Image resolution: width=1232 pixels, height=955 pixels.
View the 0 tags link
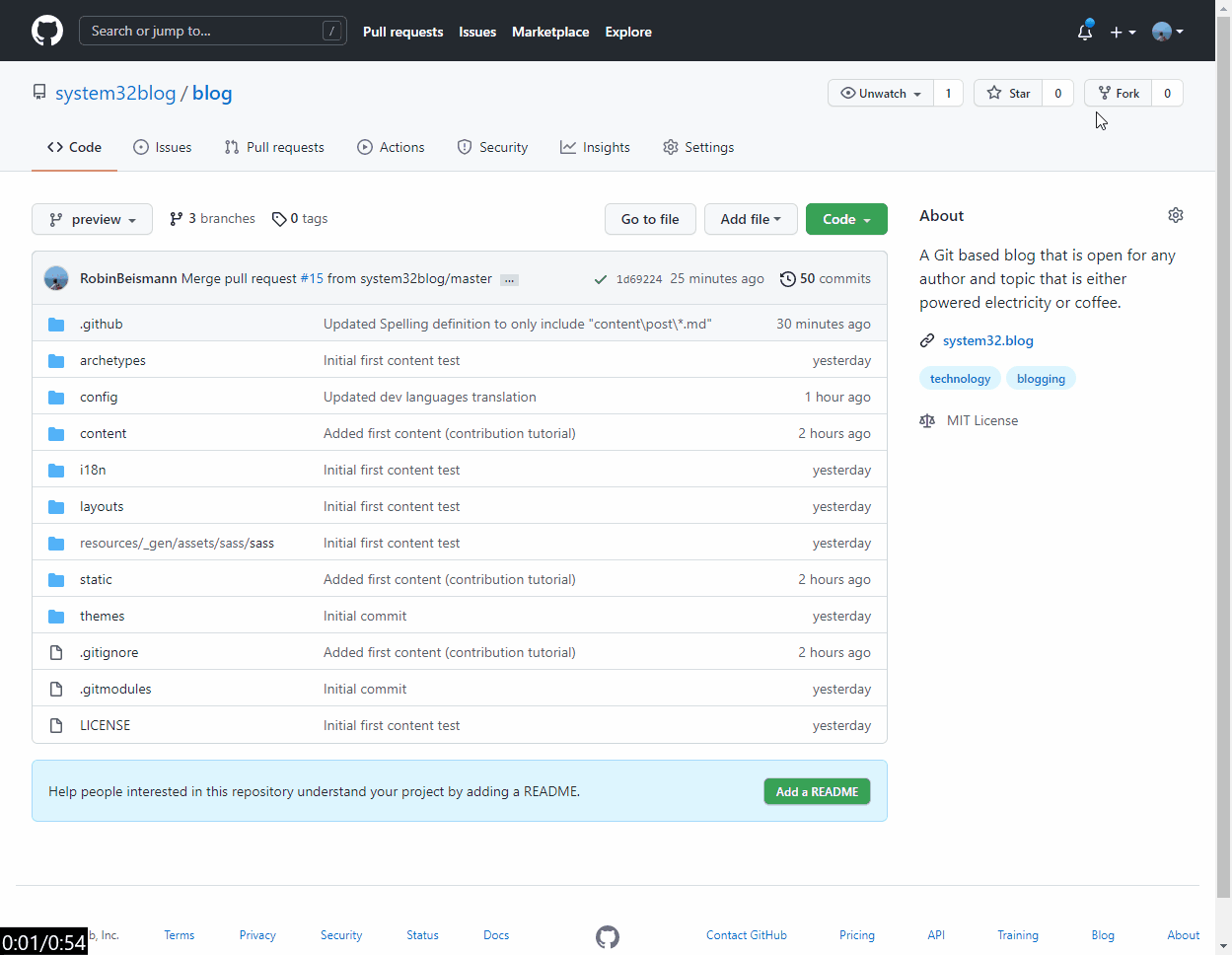(300, 218)
